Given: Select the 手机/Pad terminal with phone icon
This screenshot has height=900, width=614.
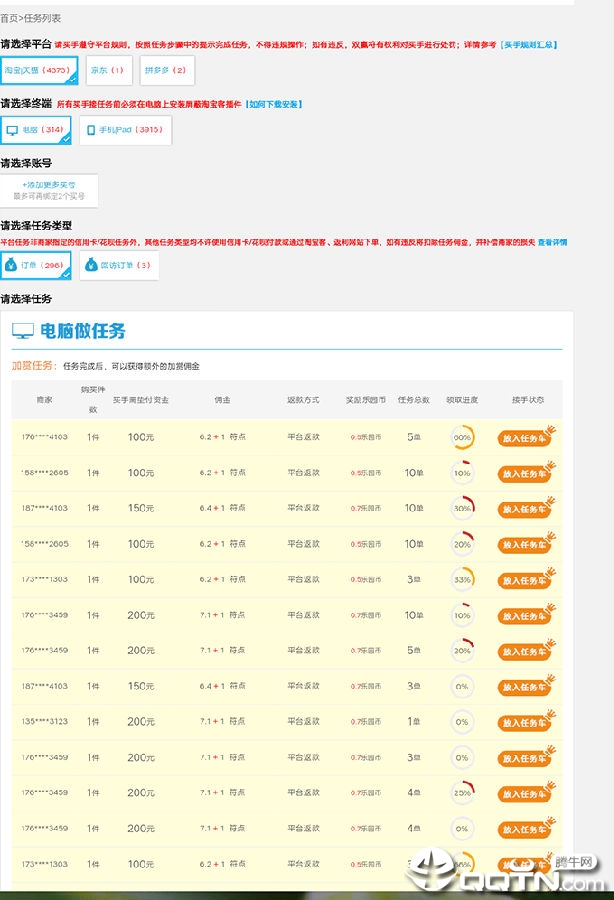Looking at the screenshot, I should click(125, 130).
